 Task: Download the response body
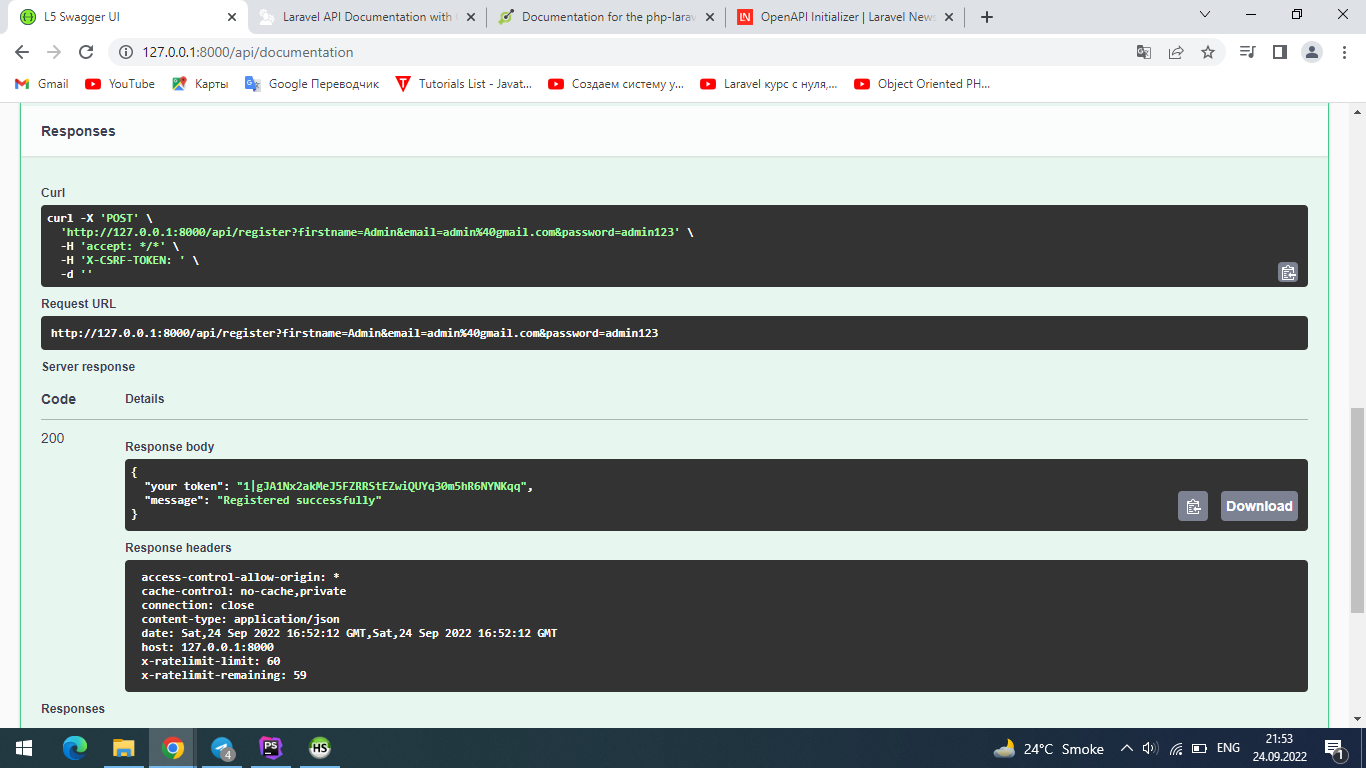(x=1258, y=506)
